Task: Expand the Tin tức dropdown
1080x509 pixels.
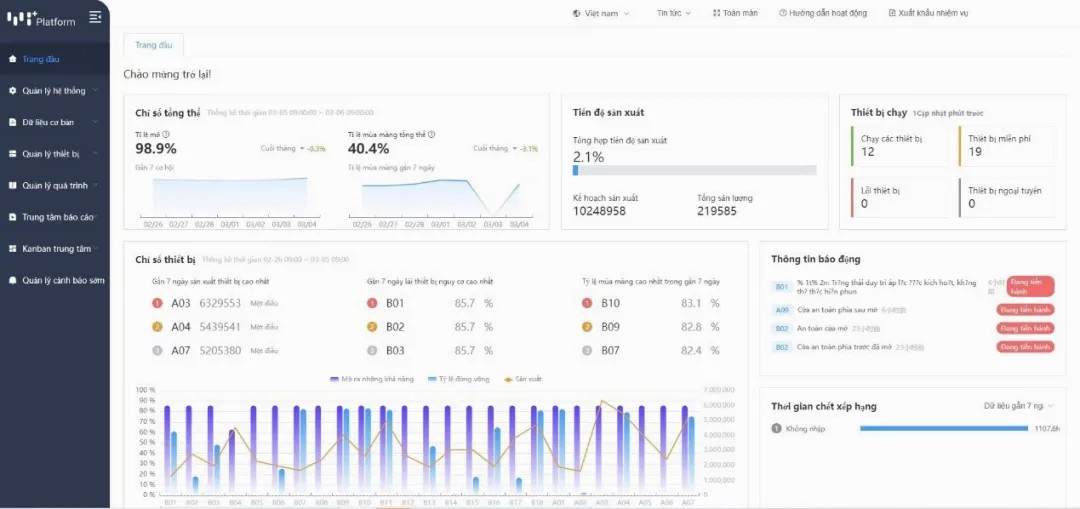Action: tap(673, 13)
